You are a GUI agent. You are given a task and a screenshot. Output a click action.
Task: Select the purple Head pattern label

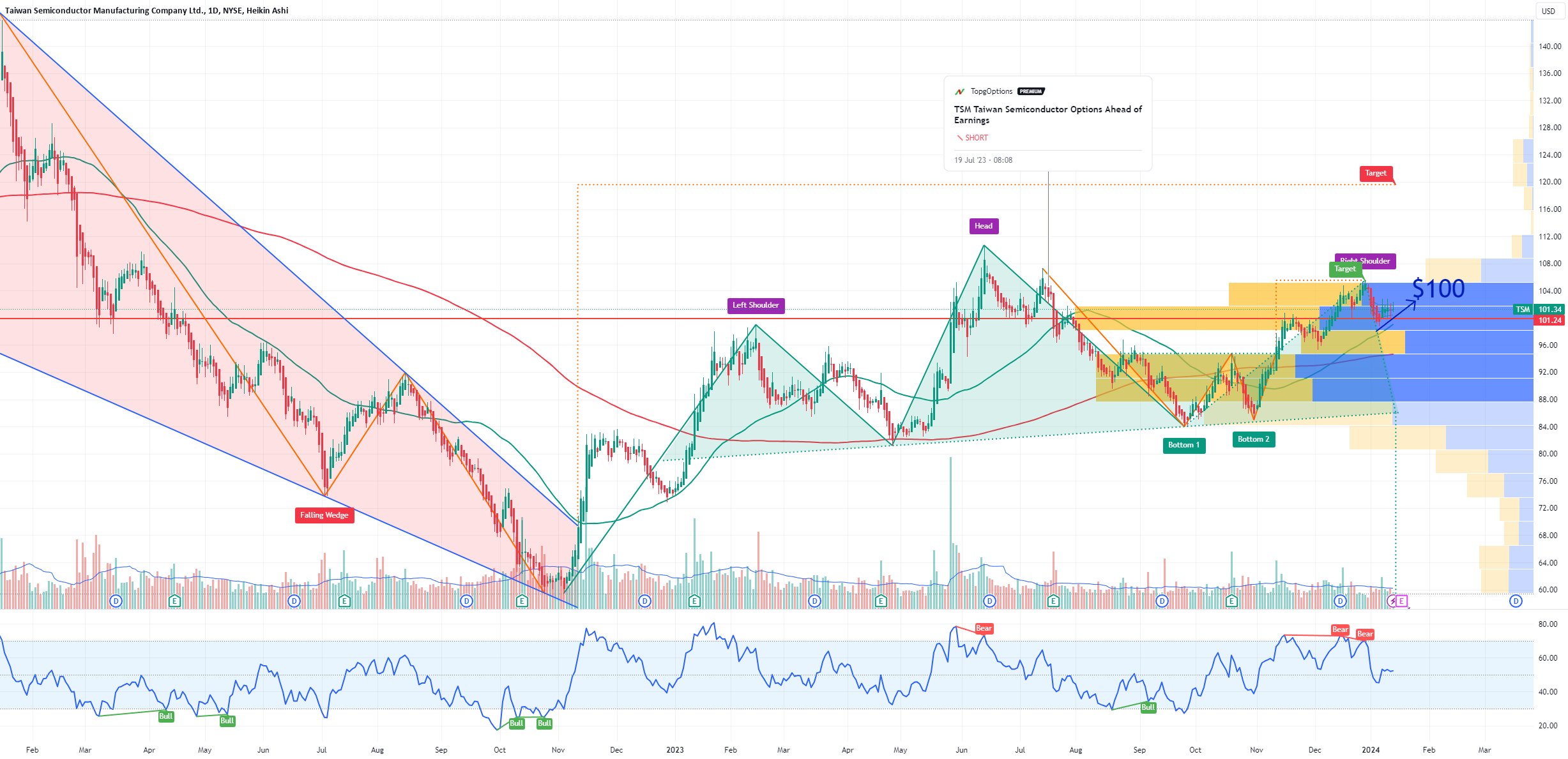click(983, 226)
